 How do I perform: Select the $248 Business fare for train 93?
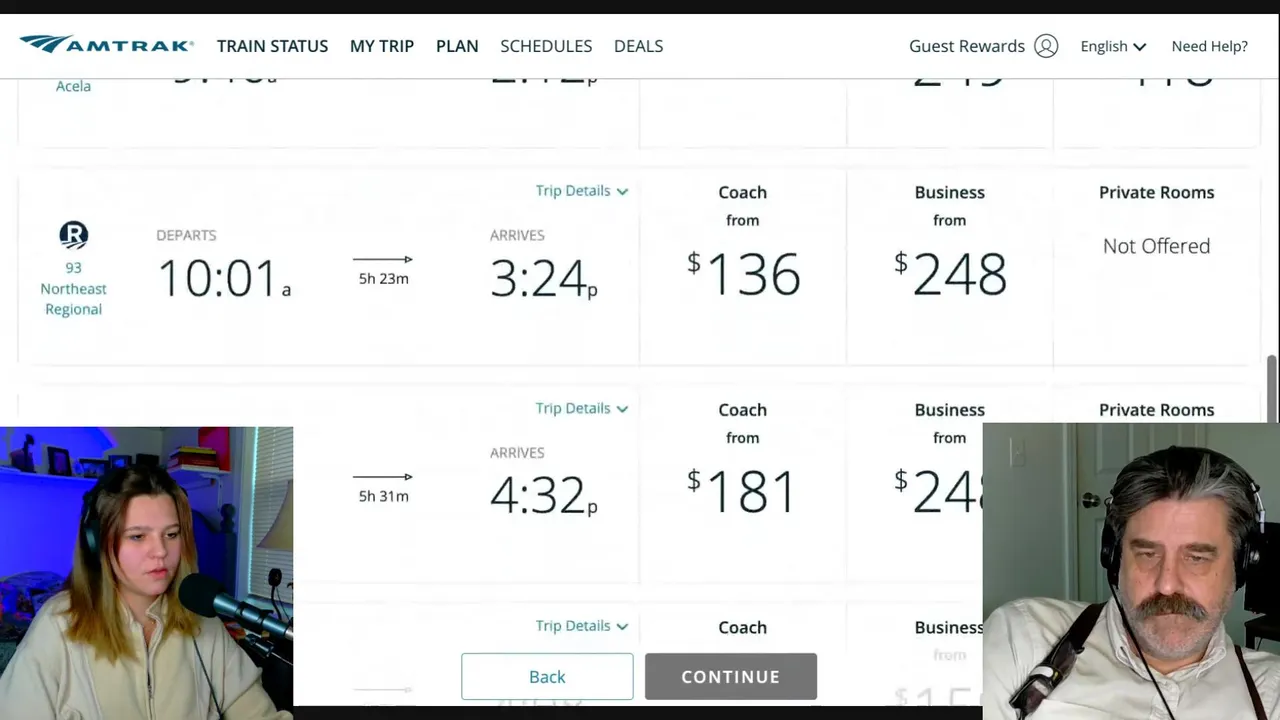[x=950, y=274]
